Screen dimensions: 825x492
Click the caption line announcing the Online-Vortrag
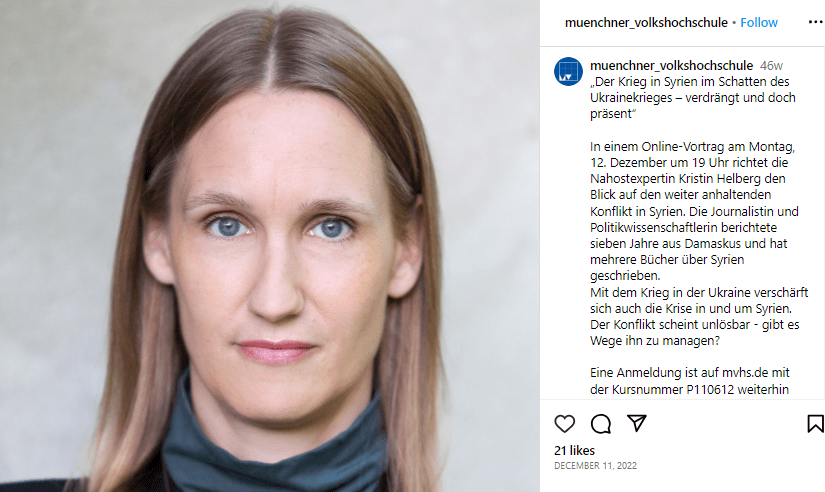click(x=692, y=146)
